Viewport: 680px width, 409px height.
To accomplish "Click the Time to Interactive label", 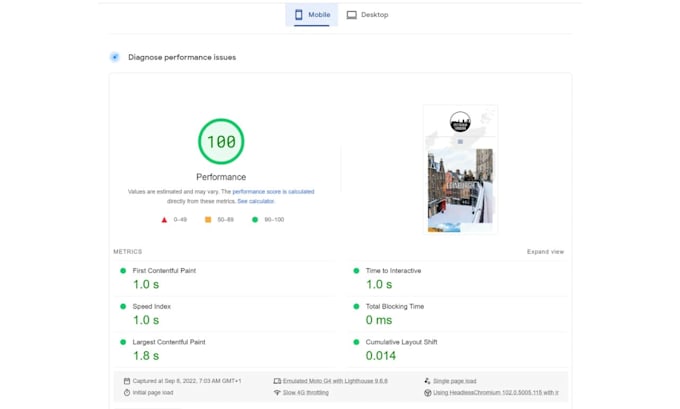I will [393, 271].
